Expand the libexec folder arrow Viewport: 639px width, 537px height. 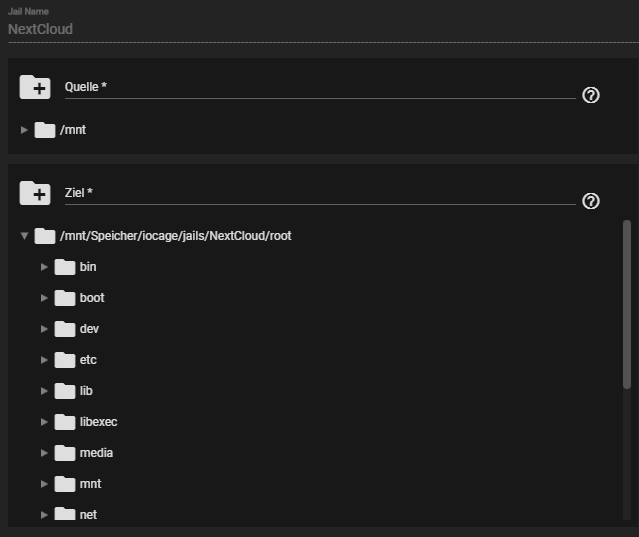pyautogui.click(x=44, y=422)
